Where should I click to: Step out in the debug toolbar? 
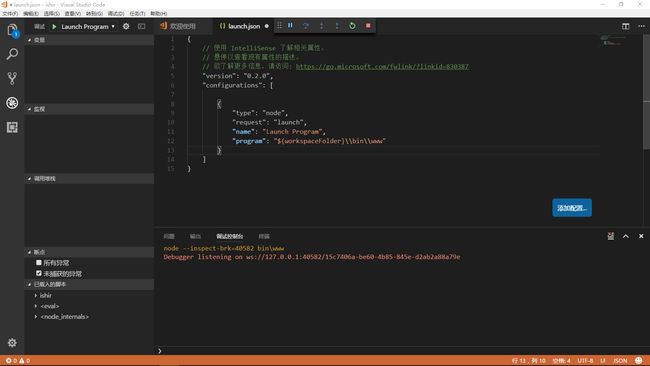point(337,25)
